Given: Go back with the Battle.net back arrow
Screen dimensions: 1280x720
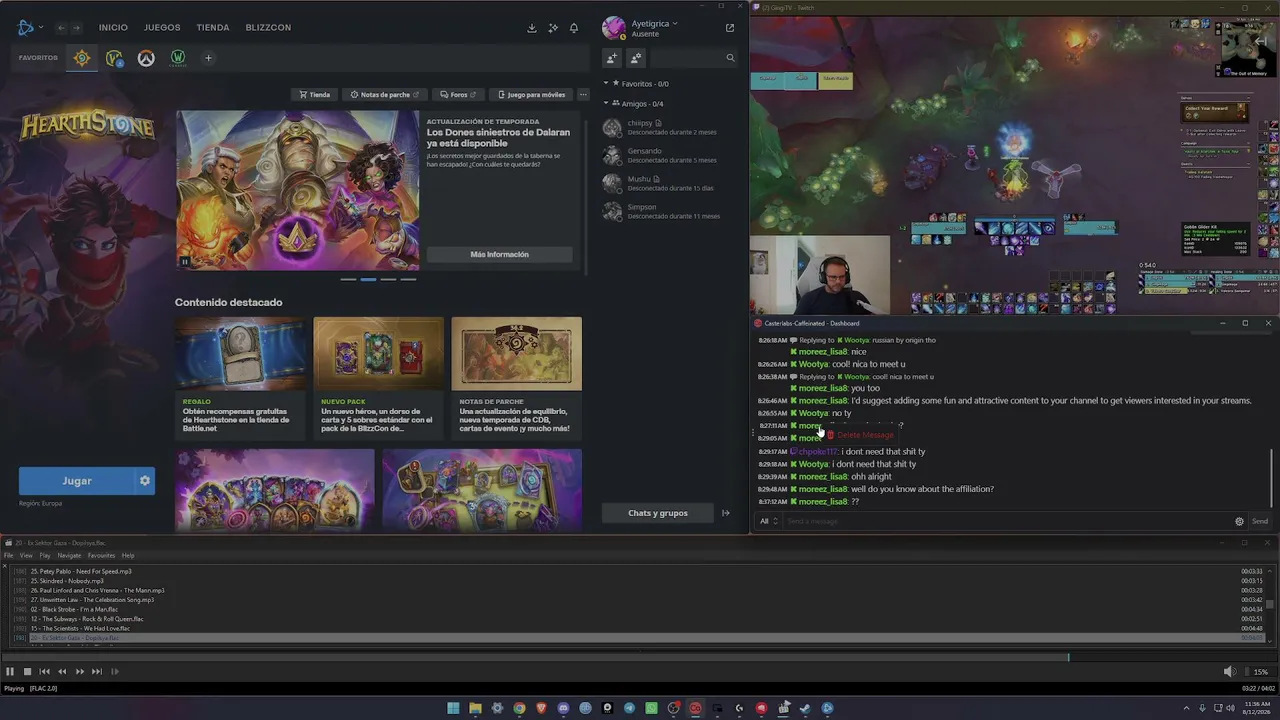Looking at the screenshot, I should click(x=62, y=28).
